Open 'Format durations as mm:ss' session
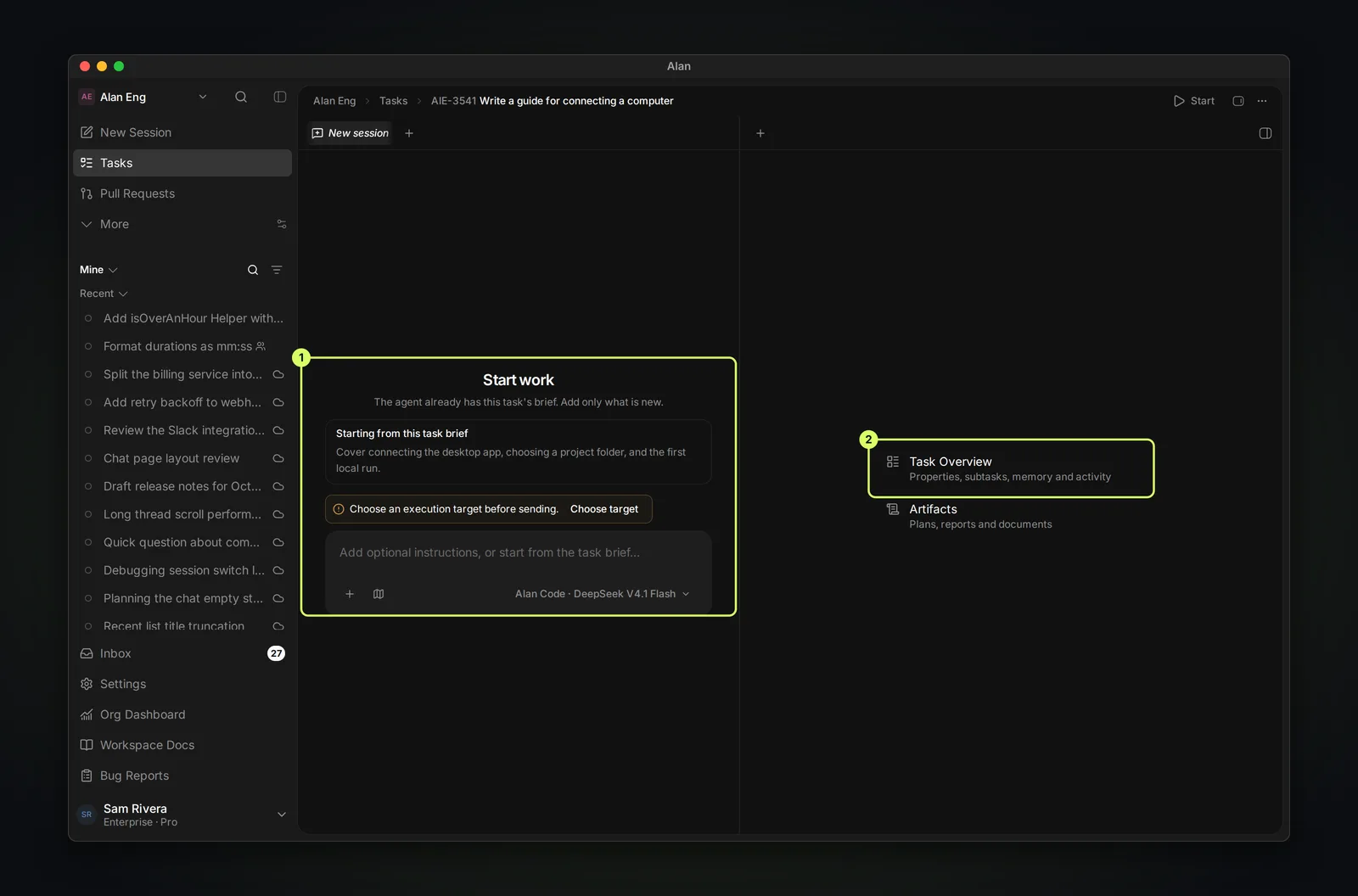 tap(182, 346)
